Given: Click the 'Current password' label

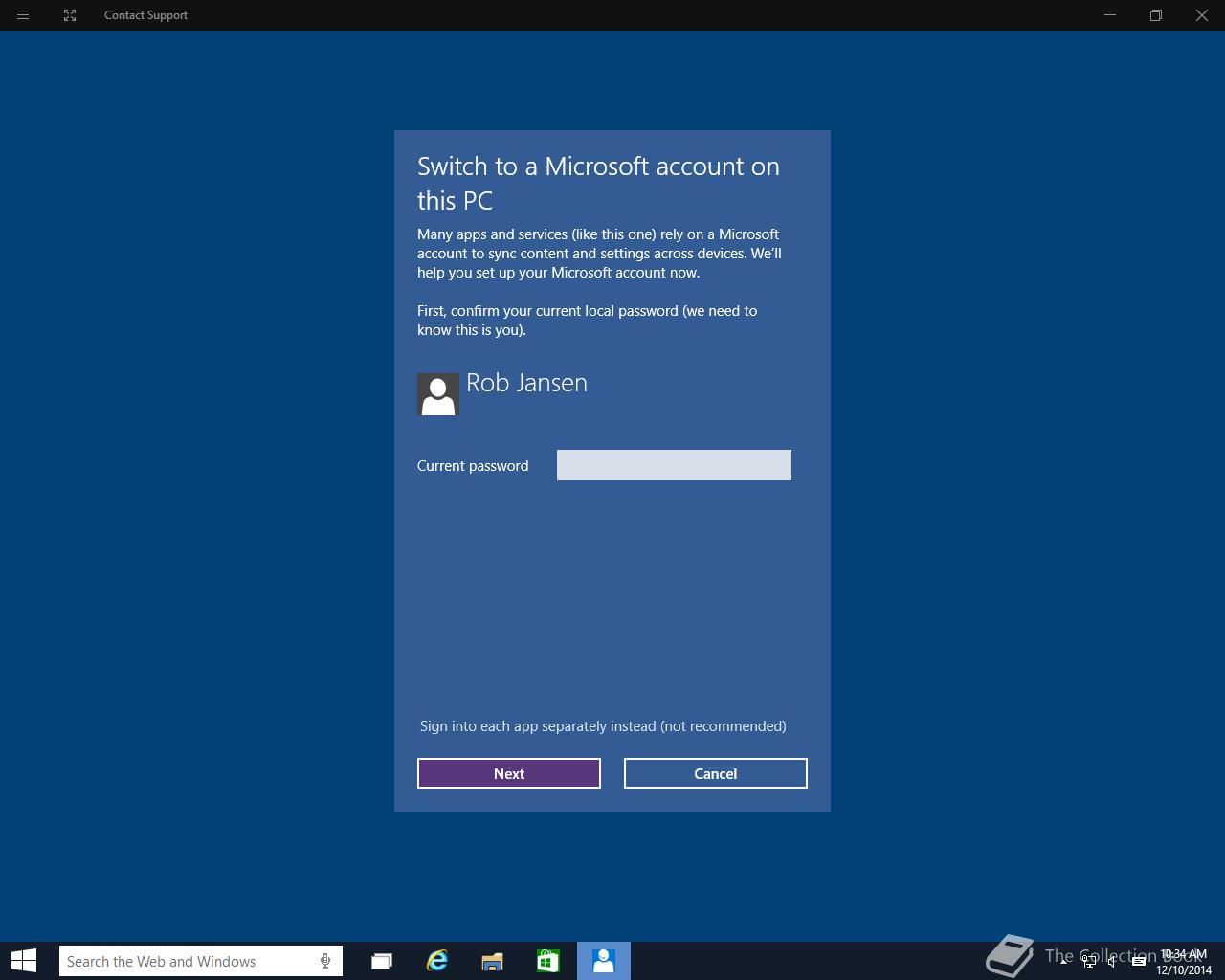Looking at the screenshot, I should click(473, 466).
